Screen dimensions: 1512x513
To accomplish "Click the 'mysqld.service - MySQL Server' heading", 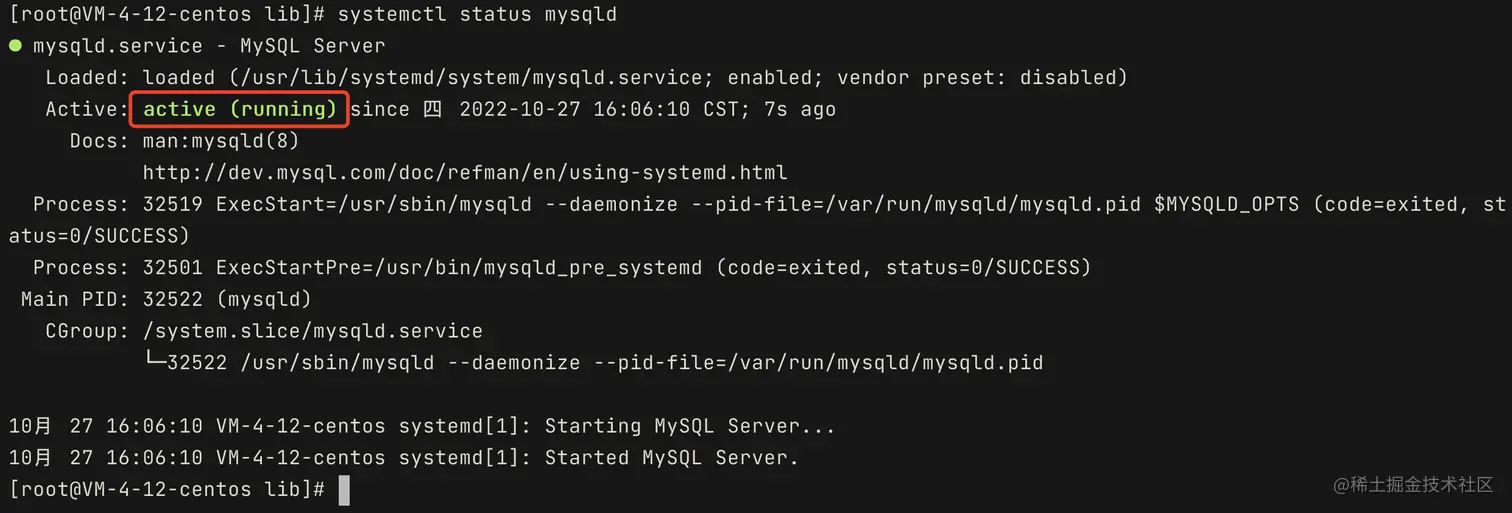I will tap(209, 46).
